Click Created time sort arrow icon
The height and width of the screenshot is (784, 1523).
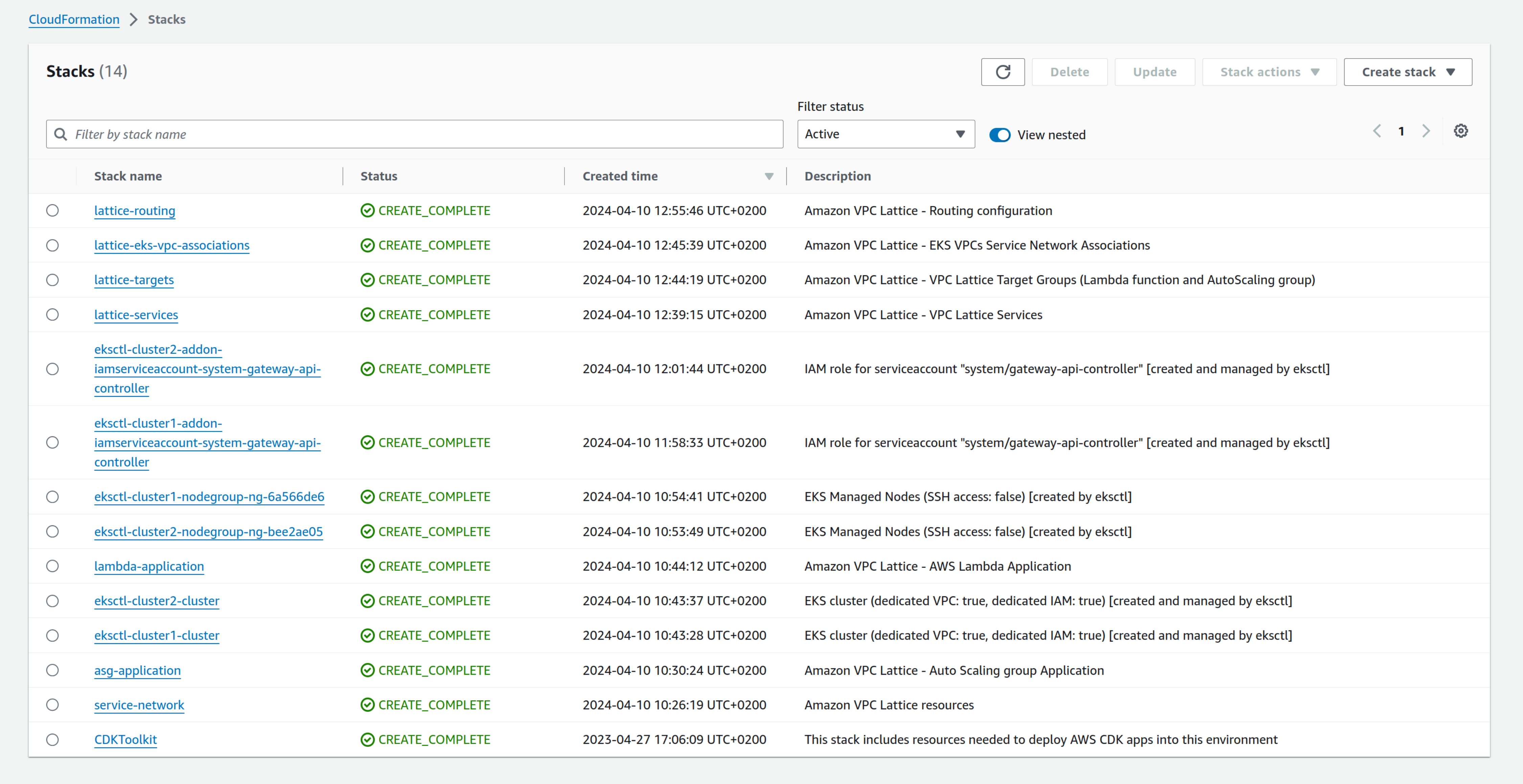pyautogui.click(x=768, y=177)
